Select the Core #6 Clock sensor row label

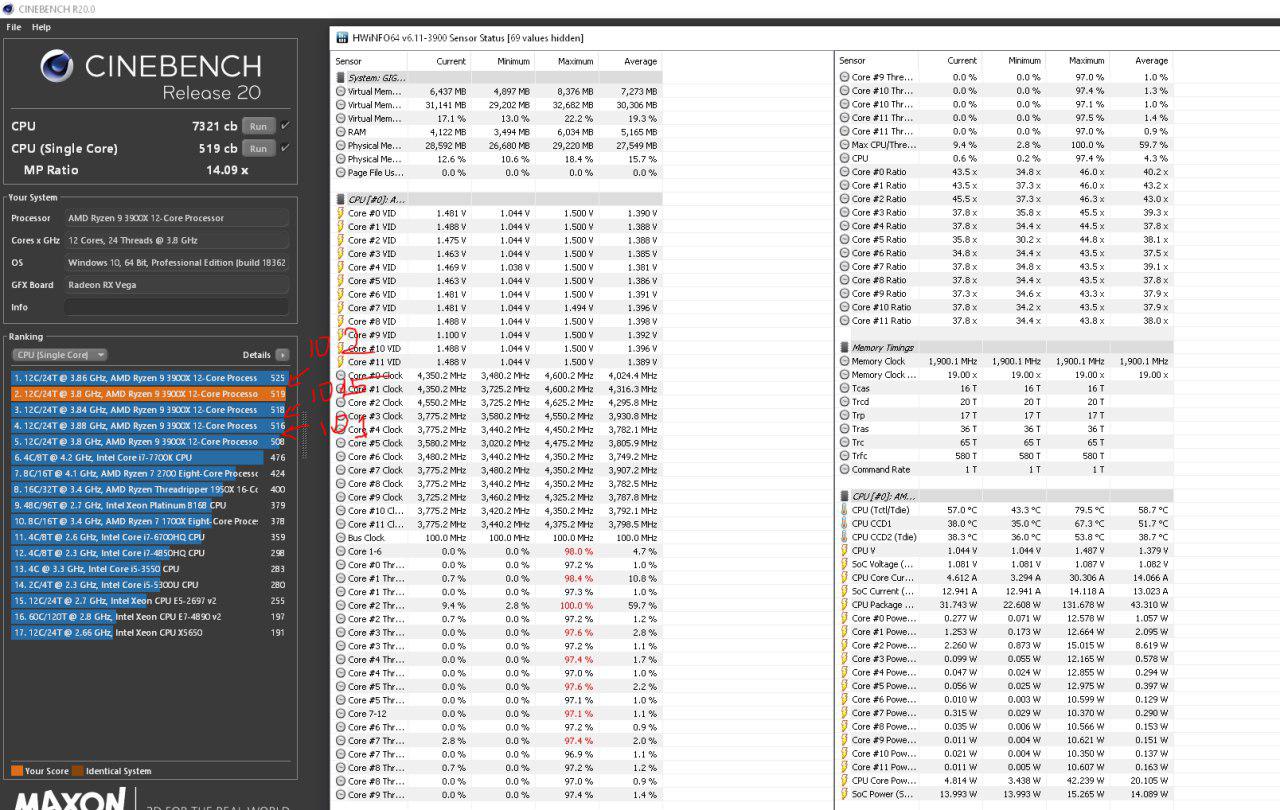click(376, 457)
